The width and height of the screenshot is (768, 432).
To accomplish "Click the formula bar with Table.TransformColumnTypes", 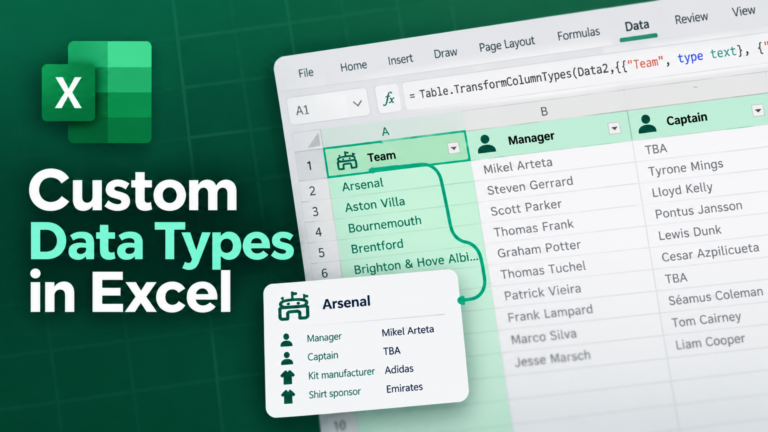I will click(x=585, y=71).
